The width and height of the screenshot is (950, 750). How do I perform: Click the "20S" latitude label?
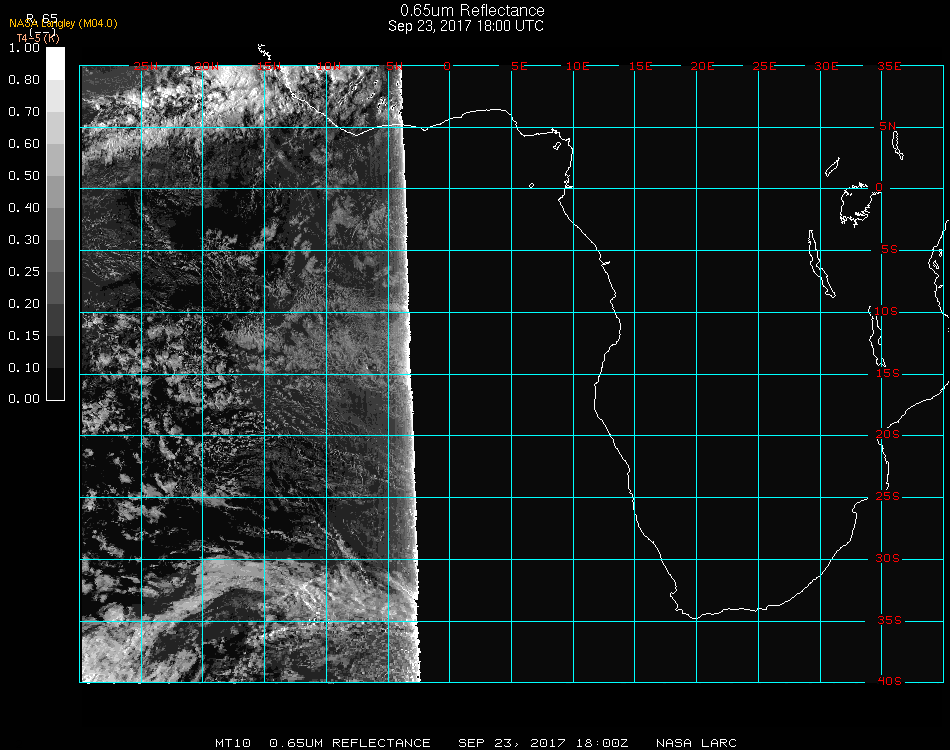(888, 435)
